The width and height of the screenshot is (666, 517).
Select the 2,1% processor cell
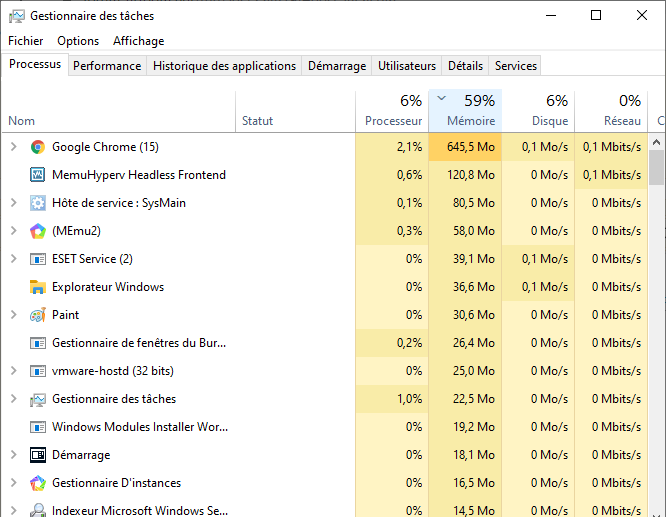(392, 147)
